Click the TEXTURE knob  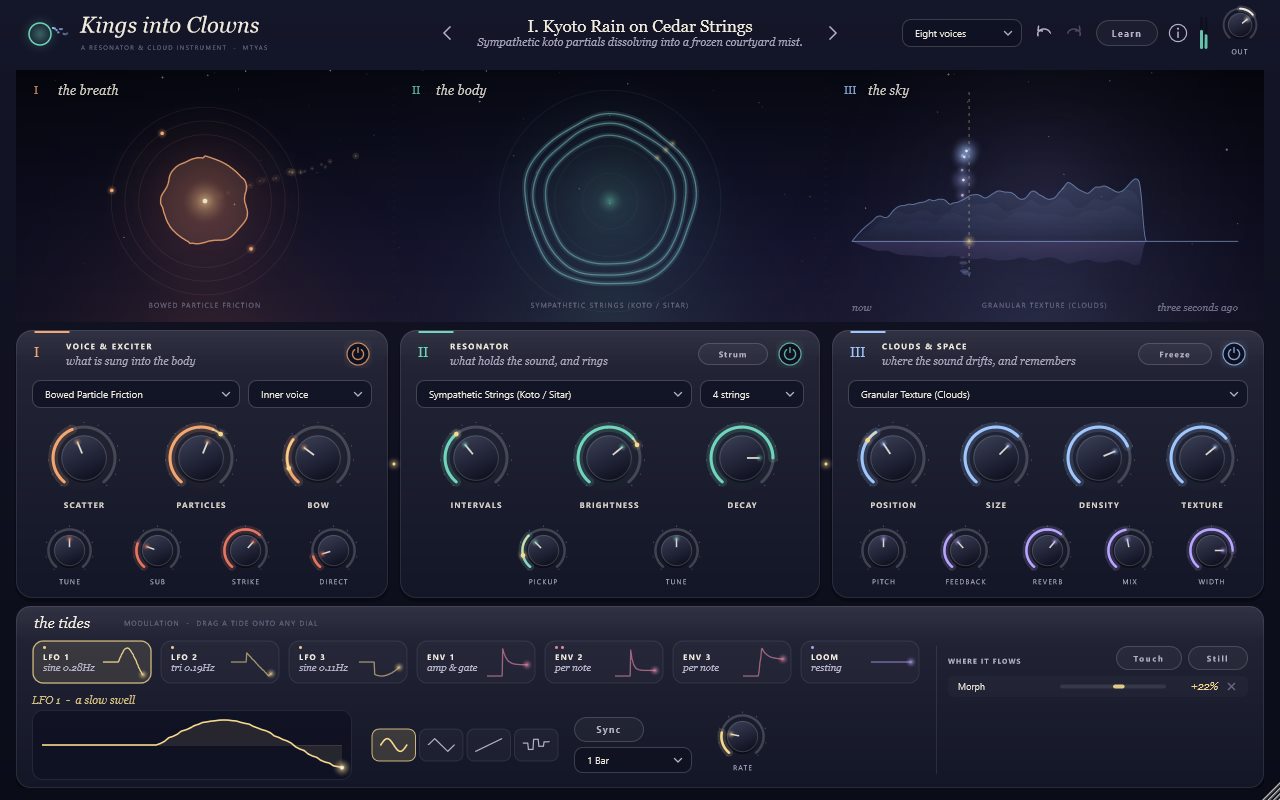(1202, 458)
